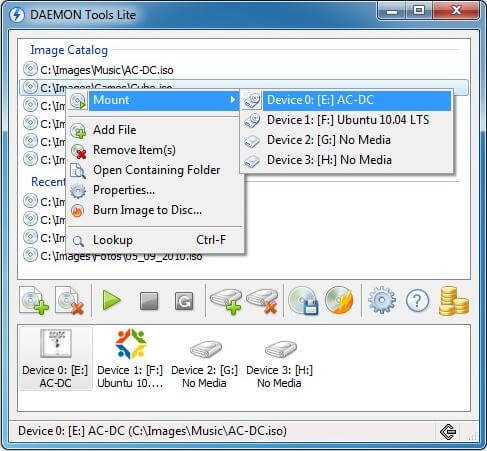Click Device 0 submenu drive icon
The image size is (487, 451).
[x=252, y=101]
